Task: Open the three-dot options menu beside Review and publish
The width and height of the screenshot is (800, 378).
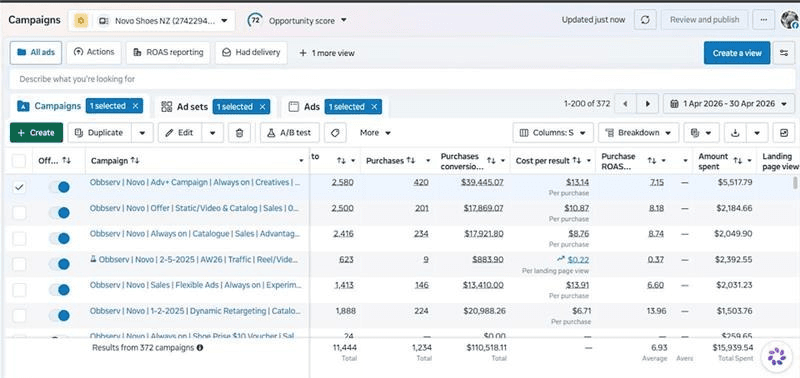Action: tap(764, 20)
